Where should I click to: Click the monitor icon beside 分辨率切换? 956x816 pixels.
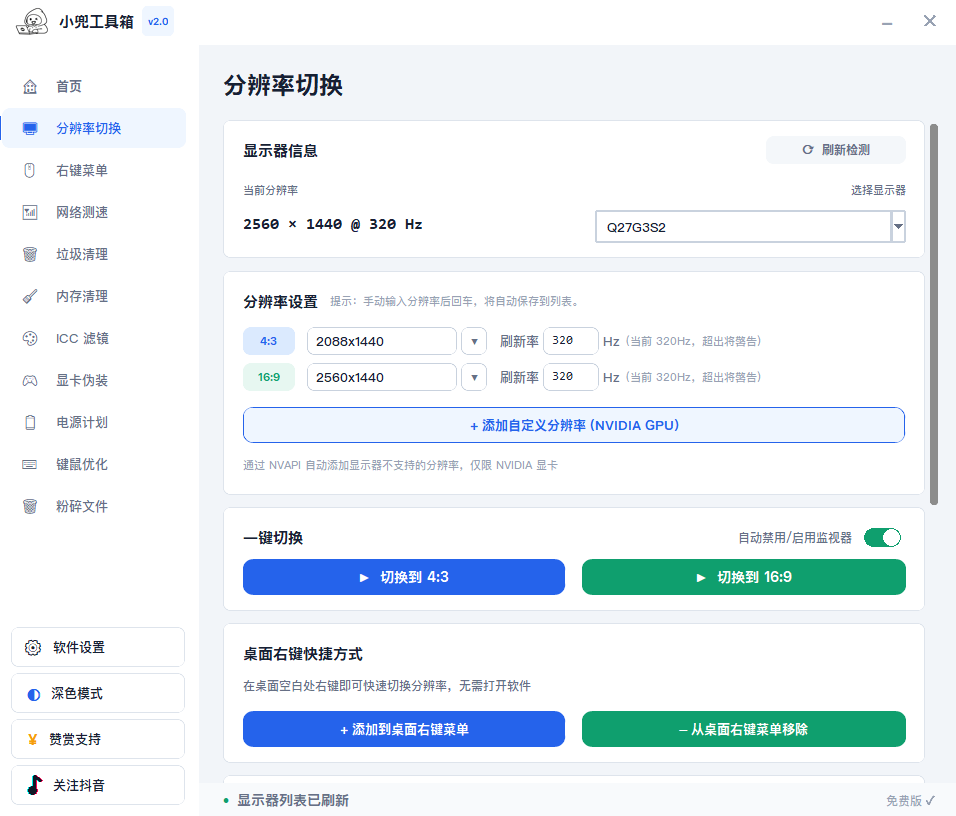(30, 129)
